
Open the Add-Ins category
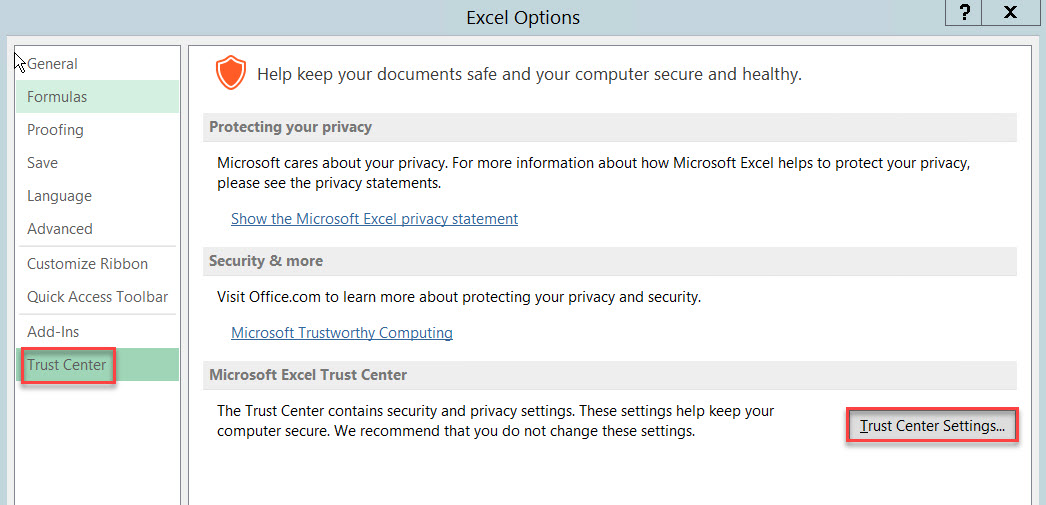point(53,332)
